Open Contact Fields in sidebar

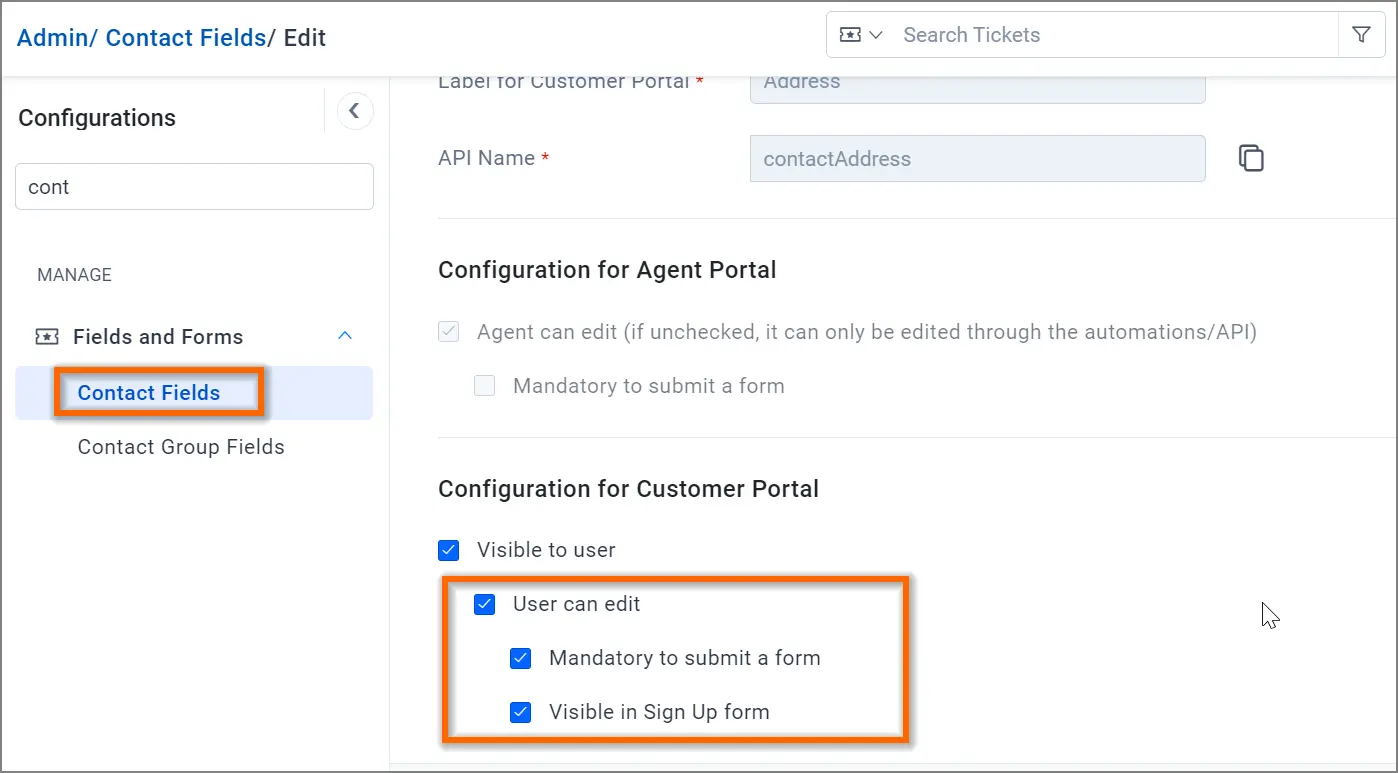pyautogui.click(x=194, y=393)
